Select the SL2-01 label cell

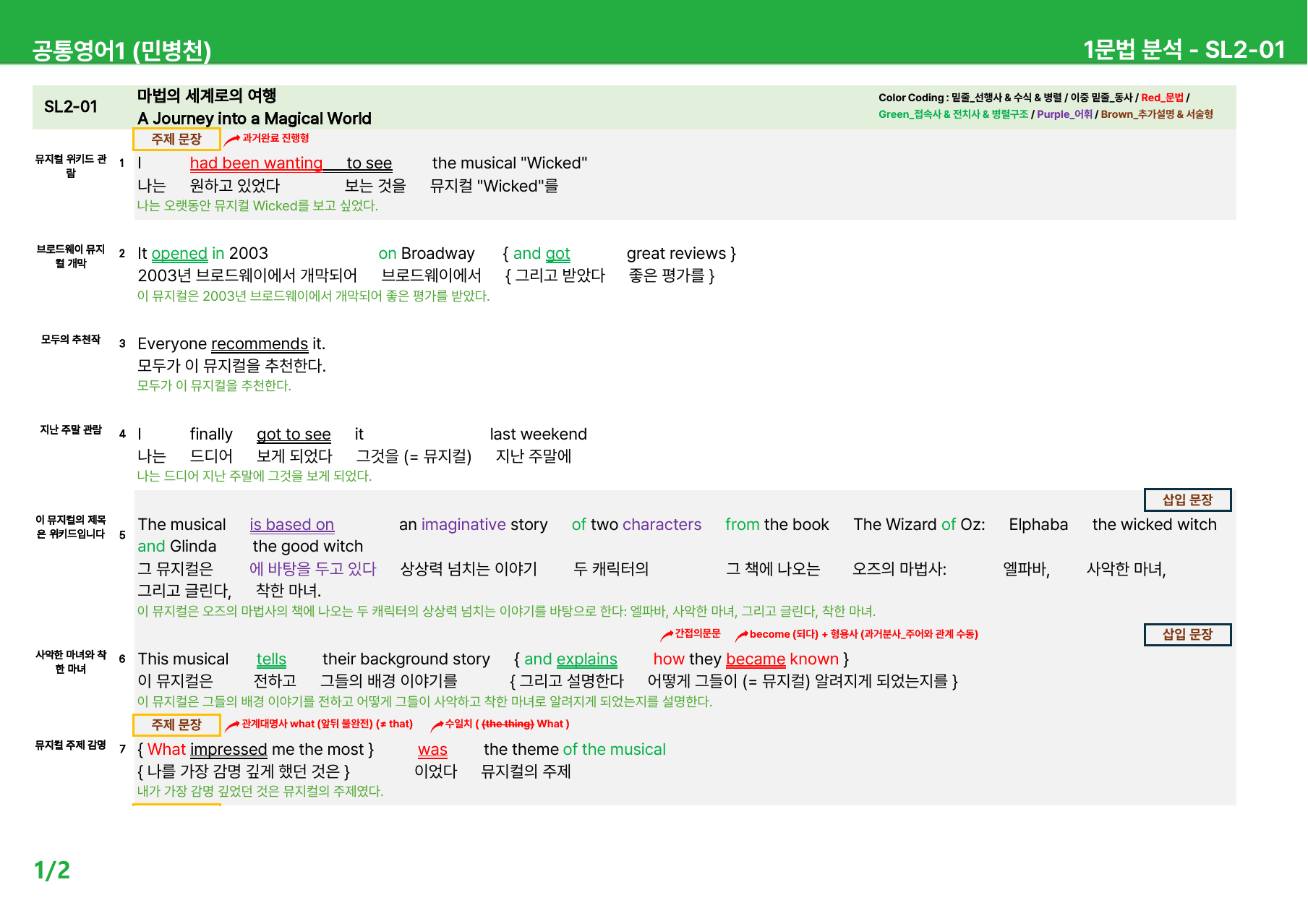coord(71,107)
